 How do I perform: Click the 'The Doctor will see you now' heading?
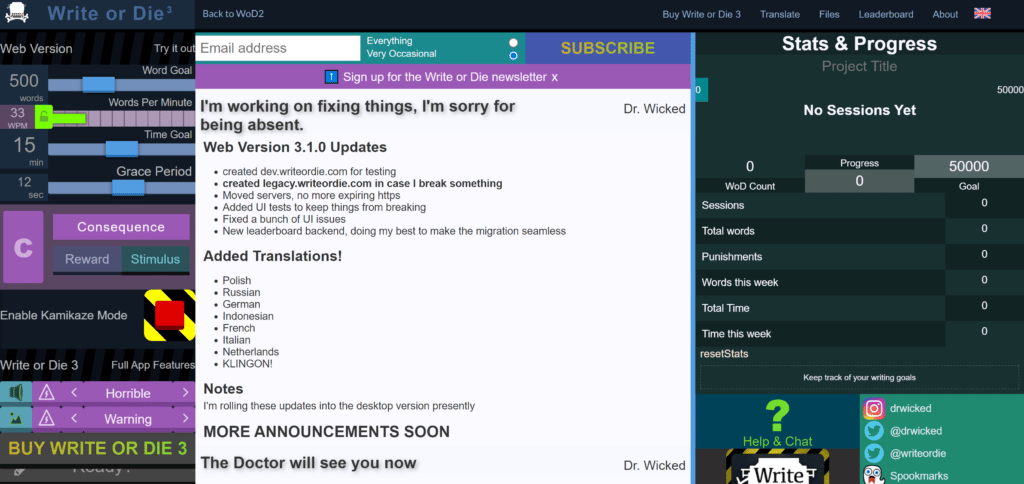(308, 463)
